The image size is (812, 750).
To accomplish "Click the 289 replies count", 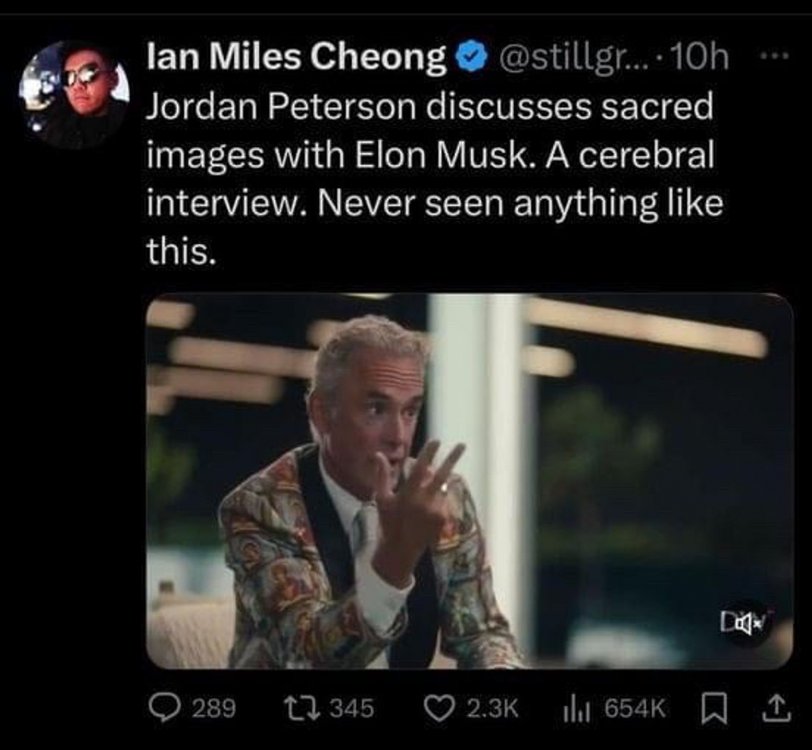I will coord(213,709).
